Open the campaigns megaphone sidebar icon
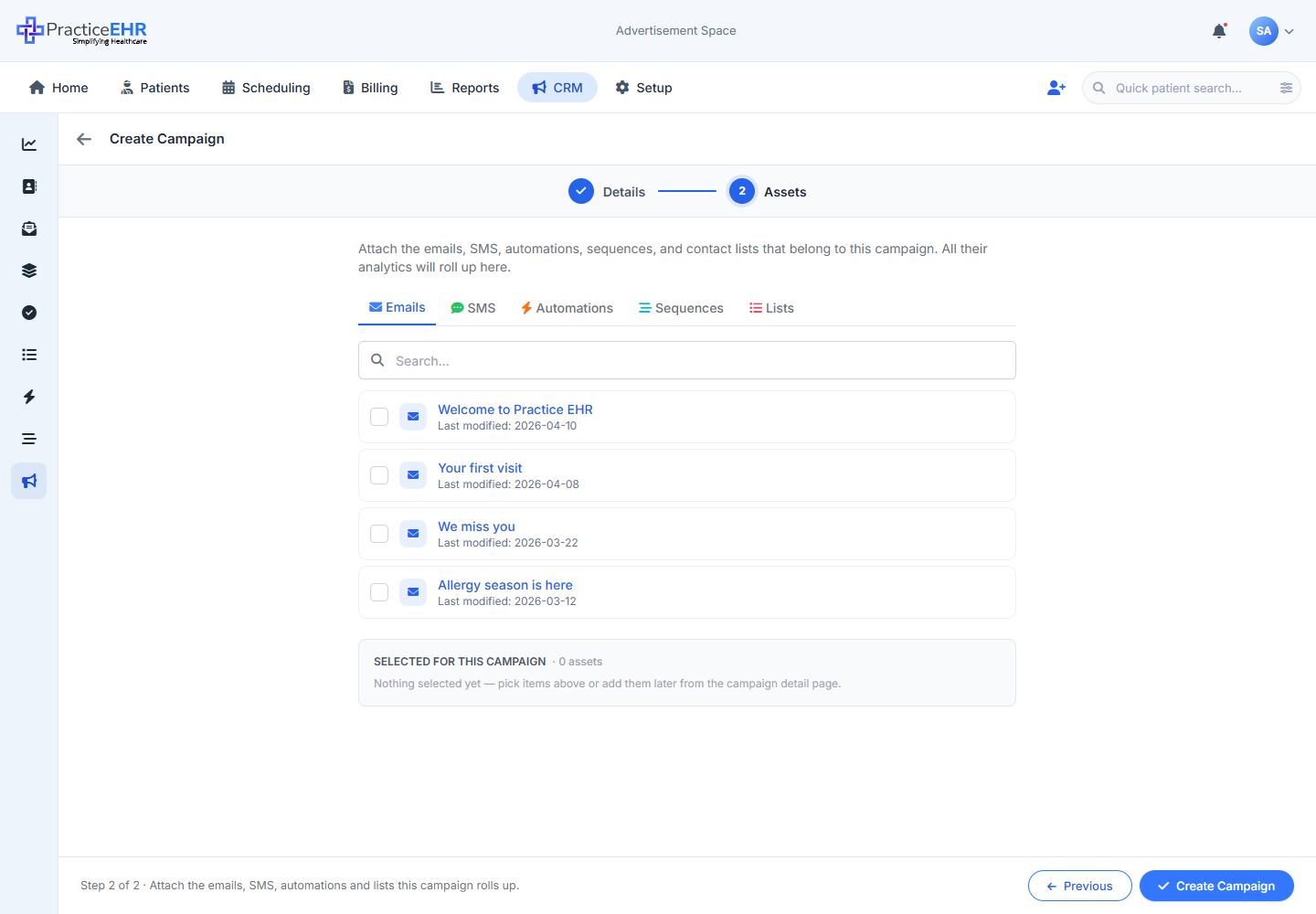Screen dimensions: 1316x914 pos(29,481)
